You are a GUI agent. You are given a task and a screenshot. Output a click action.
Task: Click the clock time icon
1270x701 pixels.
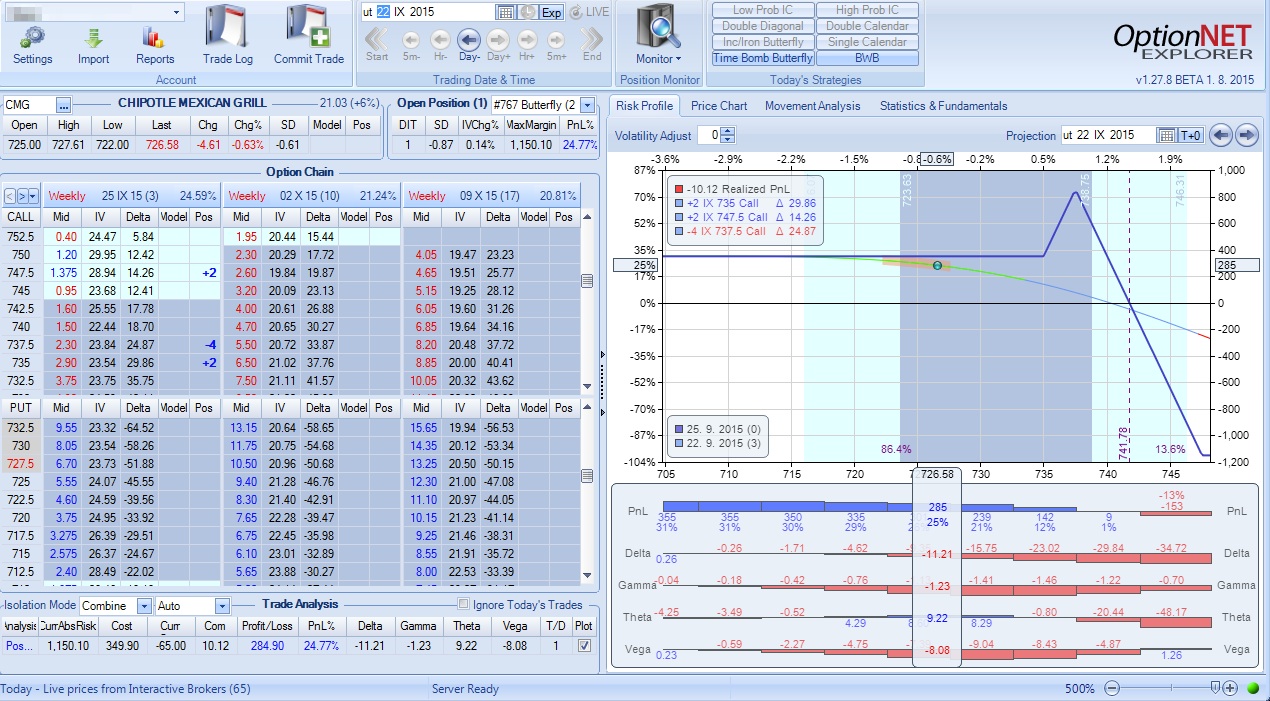527,12
